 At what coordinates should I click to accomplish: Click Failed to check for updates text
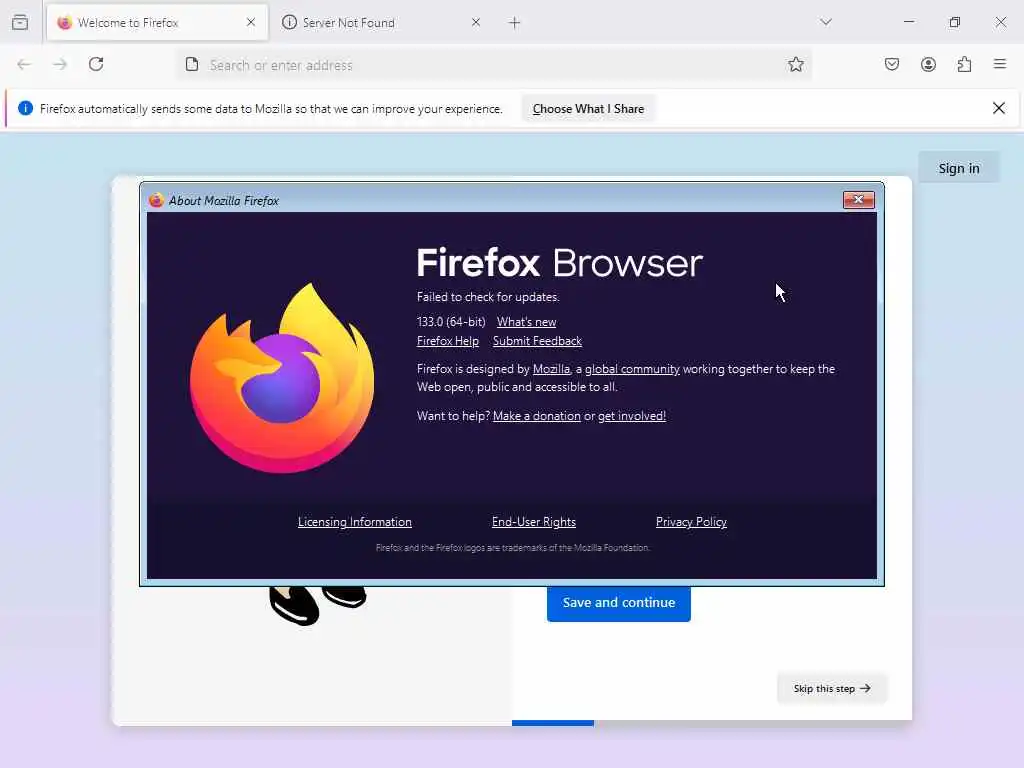coord(488,296)
